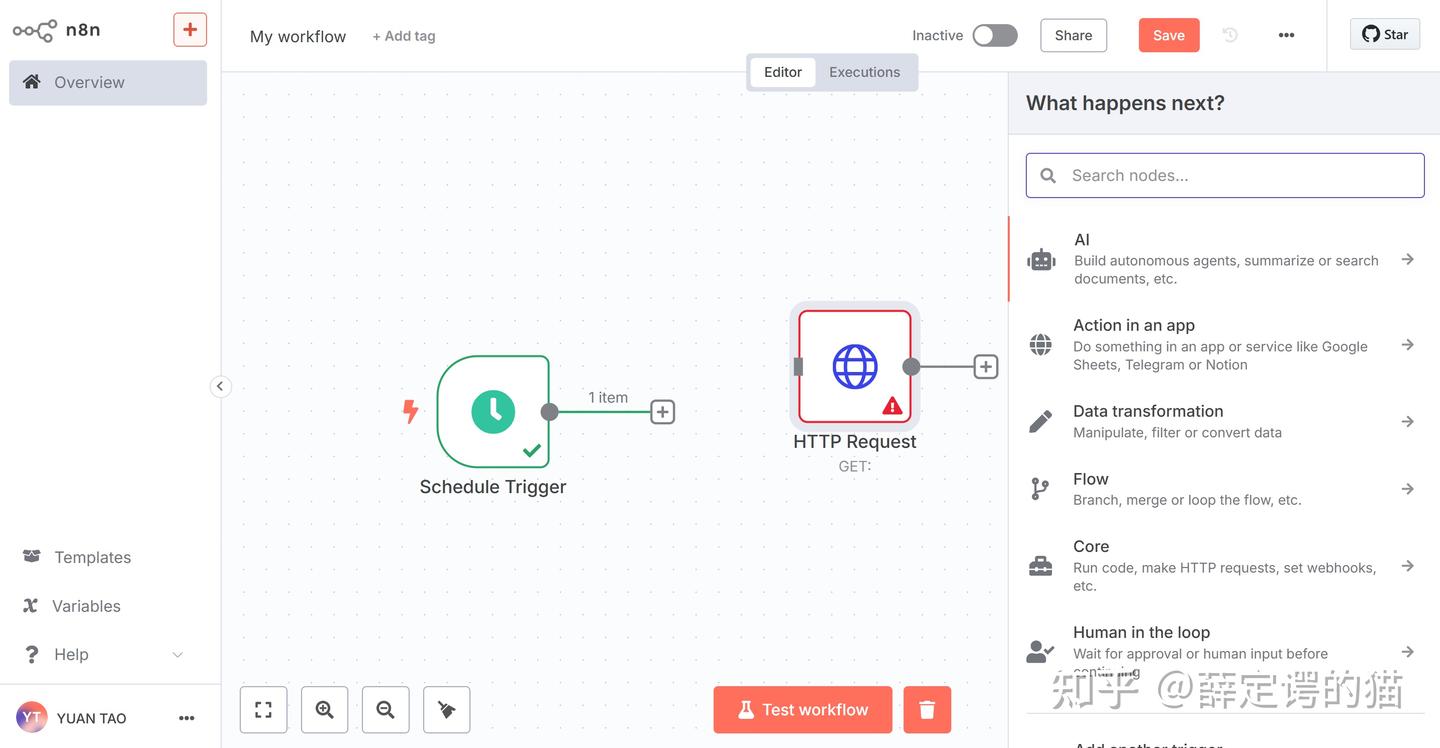The image size is (1440, 748).
Task: Click the fit-to-view canvas icon
Action: point(264,710)
